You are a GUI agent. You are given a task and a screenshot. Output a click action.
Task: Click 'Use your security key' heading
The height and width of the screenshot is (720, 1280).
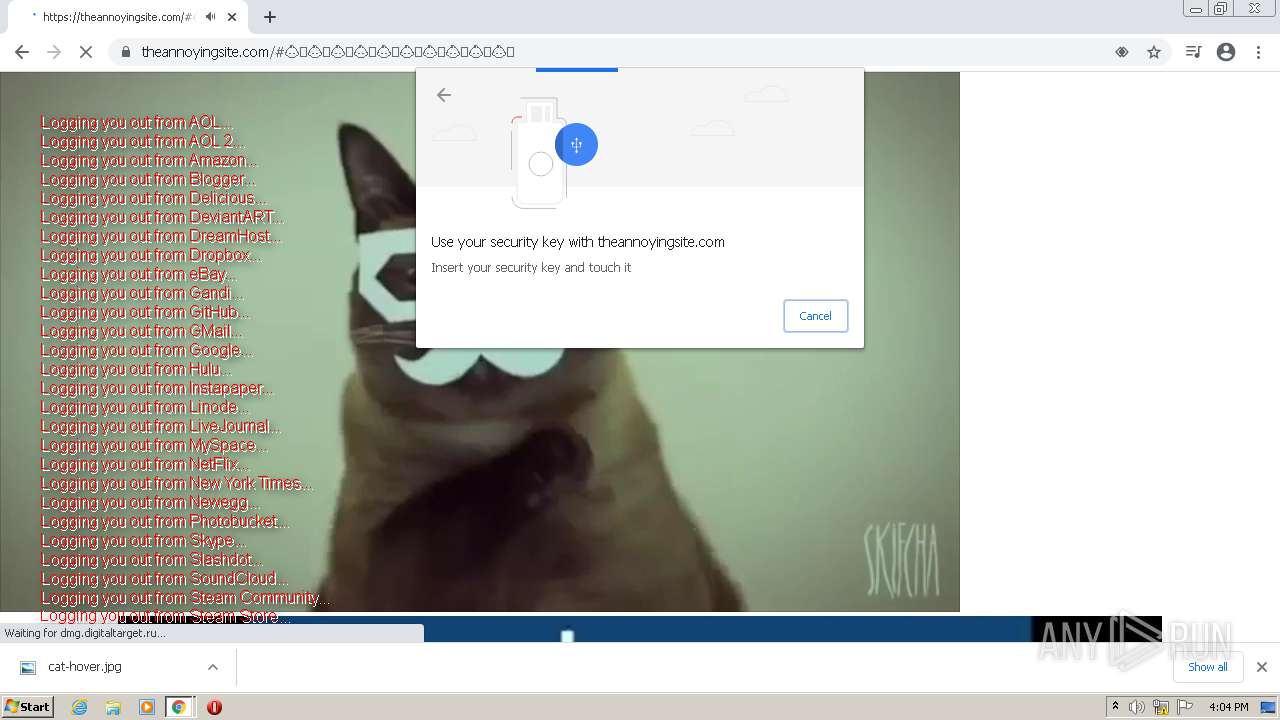click(578, 242)
